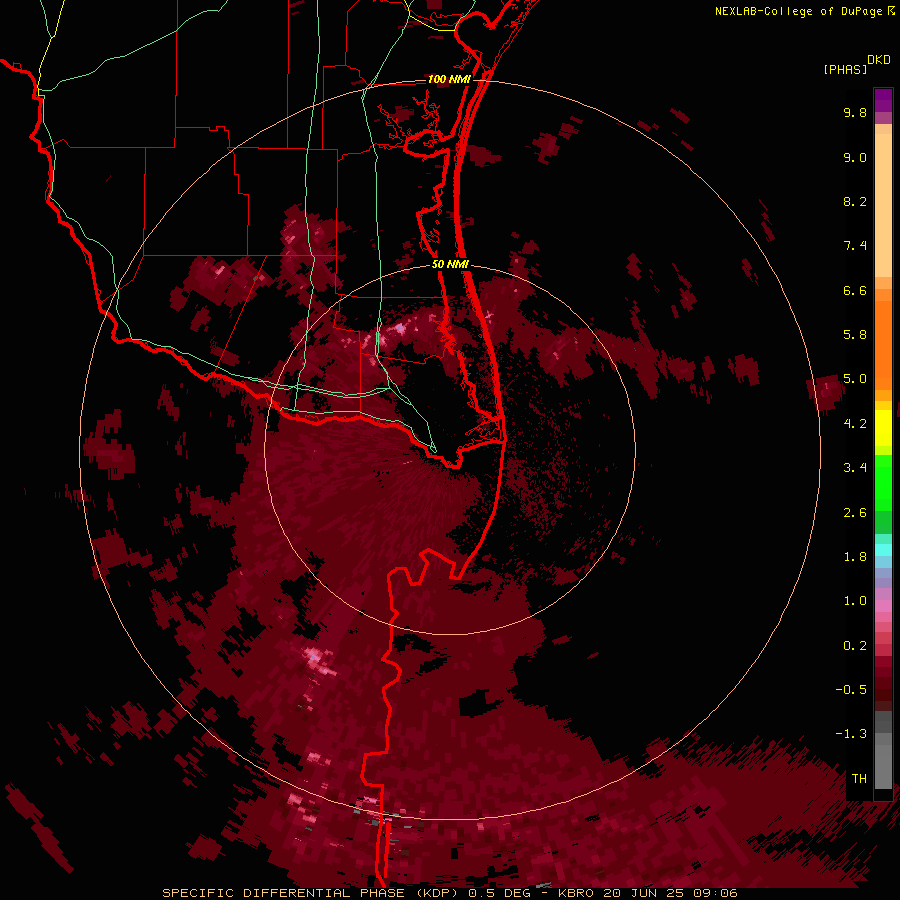The image size is (900, 900).
Task: Click the TH threshold label
Action: (859, 779)
